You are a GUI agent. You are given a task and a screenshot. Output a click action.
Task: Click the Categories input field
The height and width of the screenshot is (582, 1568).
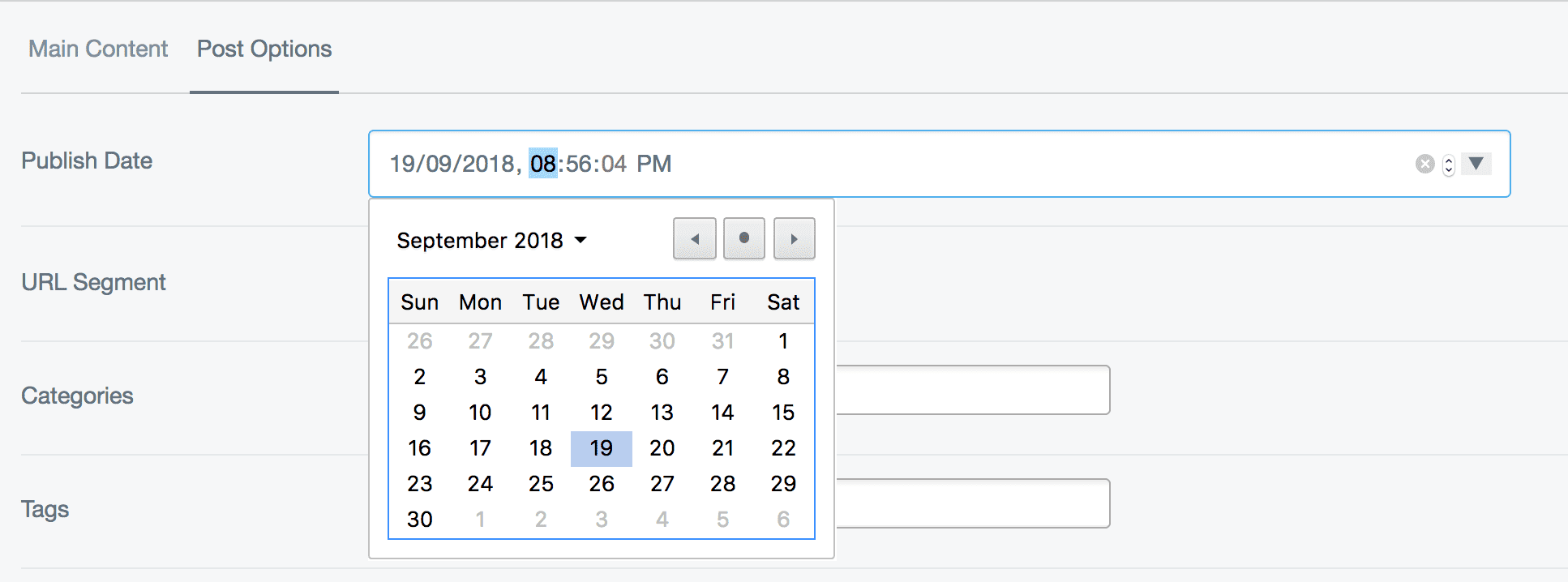[x=973, y=390]
